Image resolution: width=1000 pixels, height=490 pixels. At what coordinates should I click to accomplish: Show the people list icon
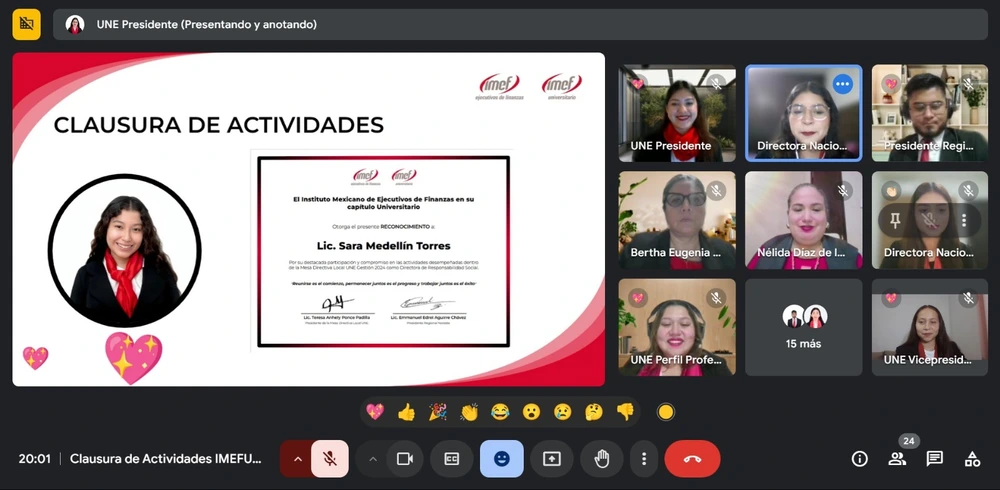tap(897, 459)
